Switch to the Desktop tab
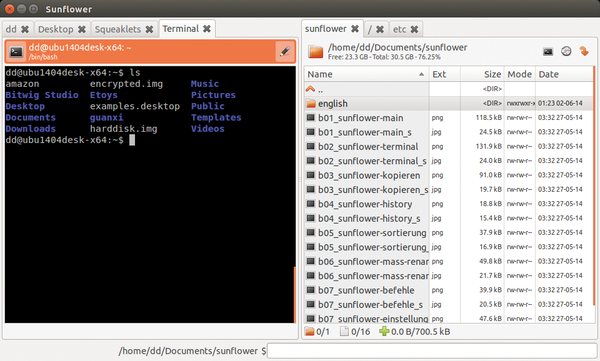Viewport: 600px width, 361px height. point(56,29)
